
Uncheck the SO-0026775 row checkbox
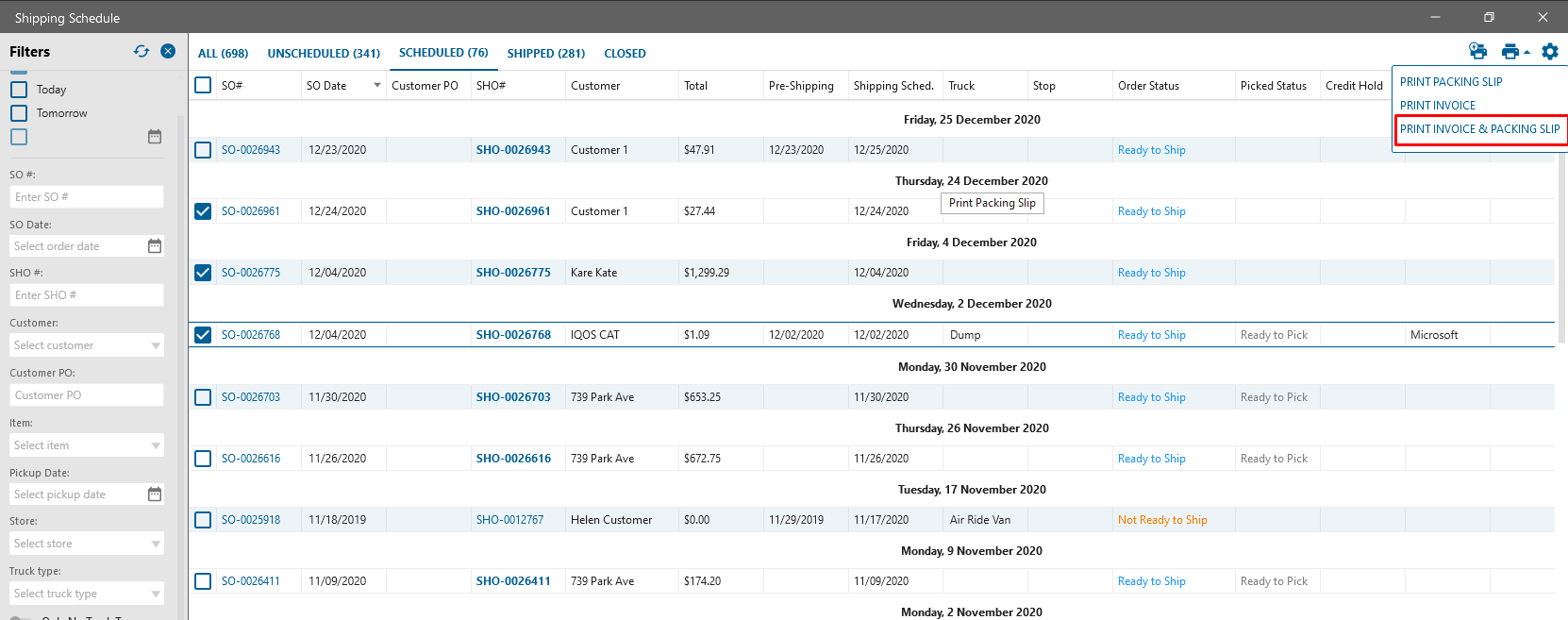203,273
